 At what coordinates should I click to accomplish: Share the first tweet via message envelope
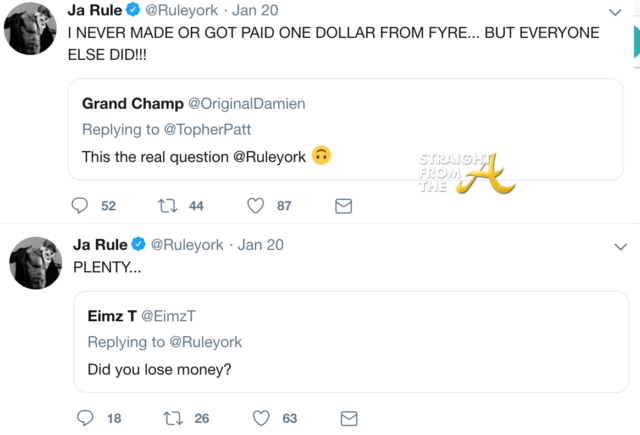point(343,206)
